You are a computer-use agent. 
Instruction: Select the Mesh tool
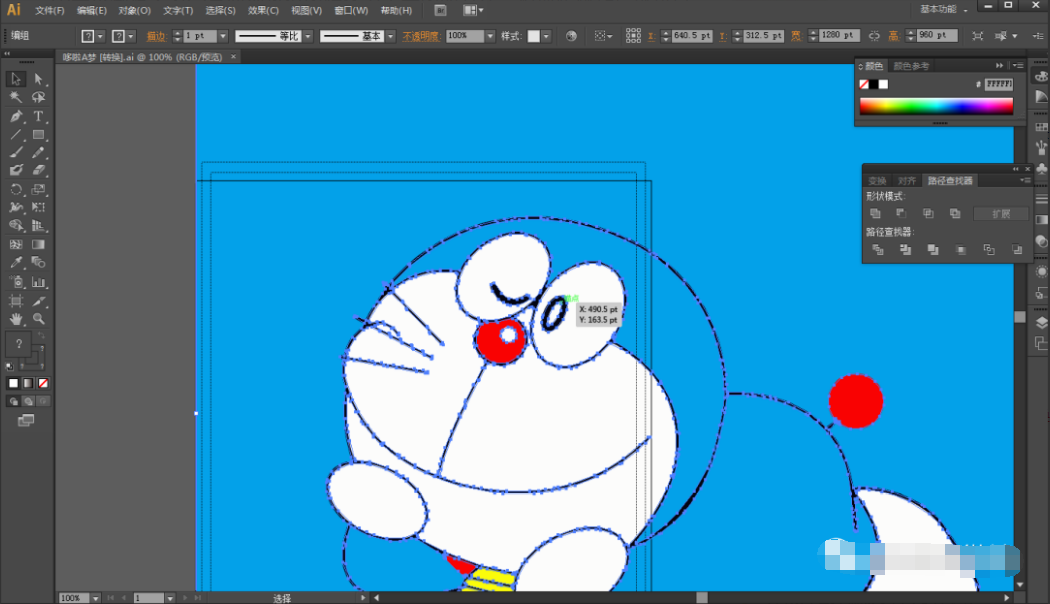15,244
